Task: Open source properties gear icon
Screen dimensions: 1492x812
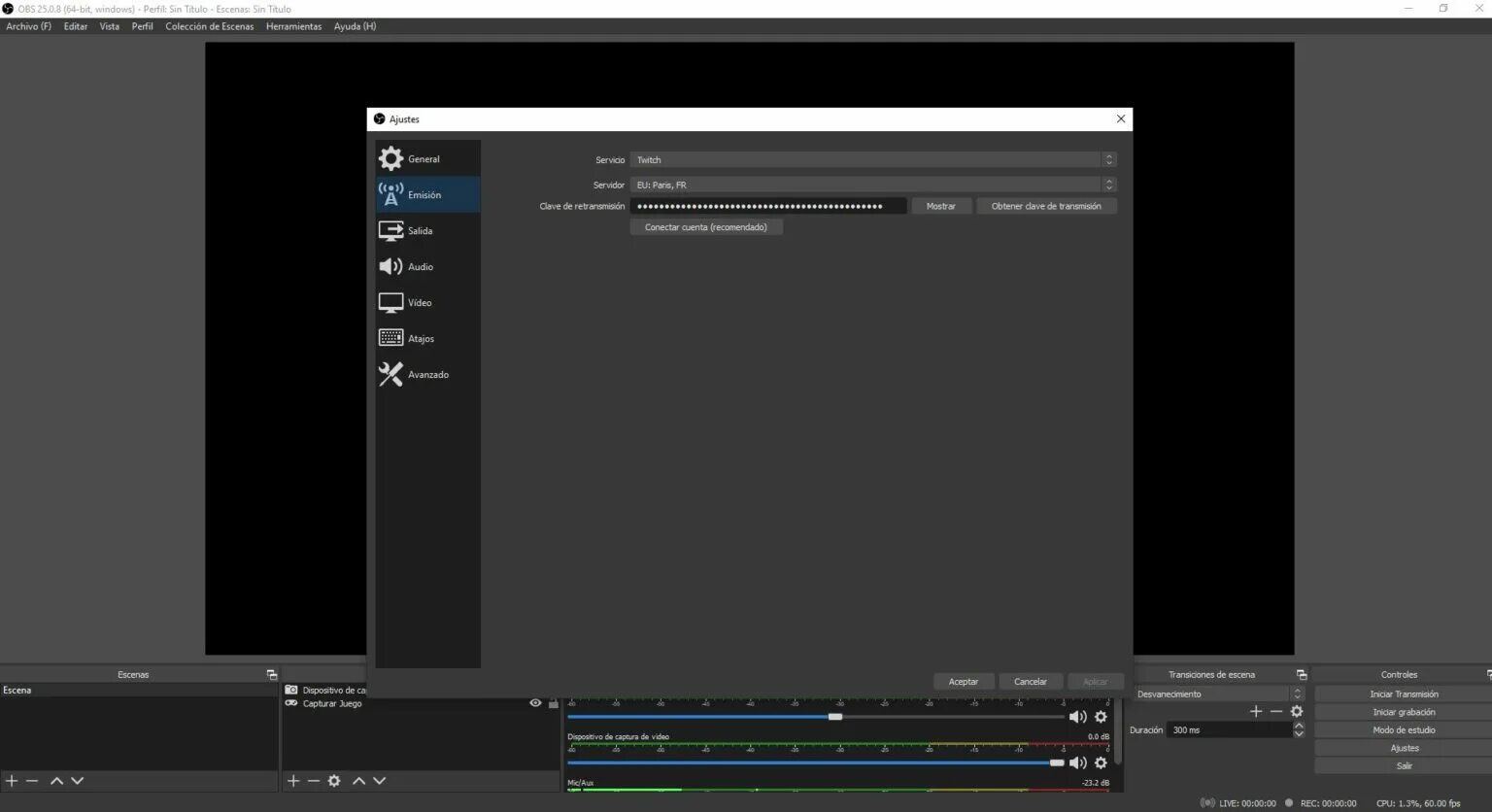Action: coord(334,781)
